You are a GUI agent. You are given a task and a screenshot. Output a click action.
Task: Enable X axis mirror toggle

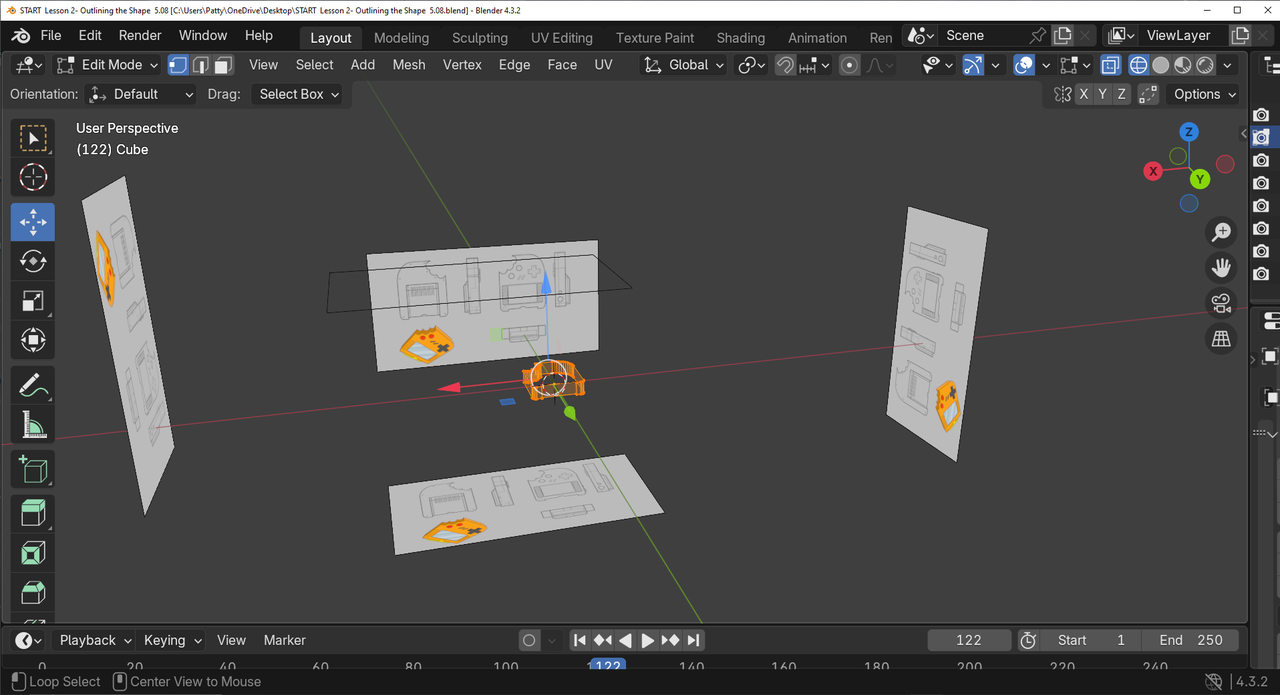(x=1084, y=94)
